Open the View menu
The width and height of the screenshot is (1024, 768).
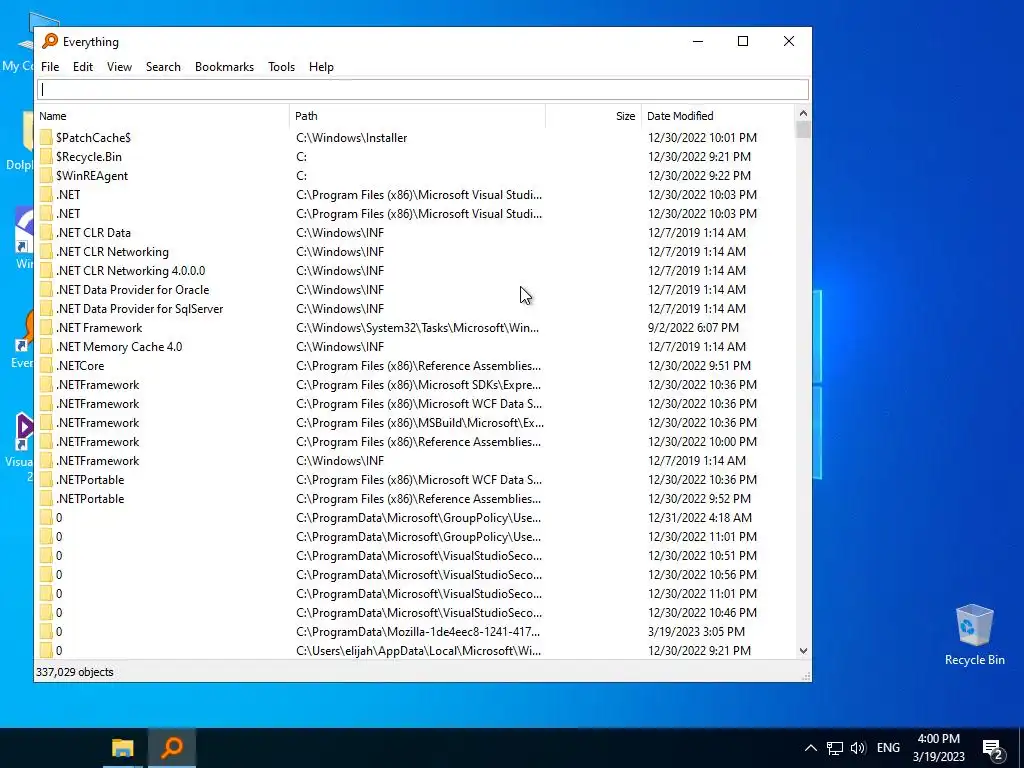120,67
